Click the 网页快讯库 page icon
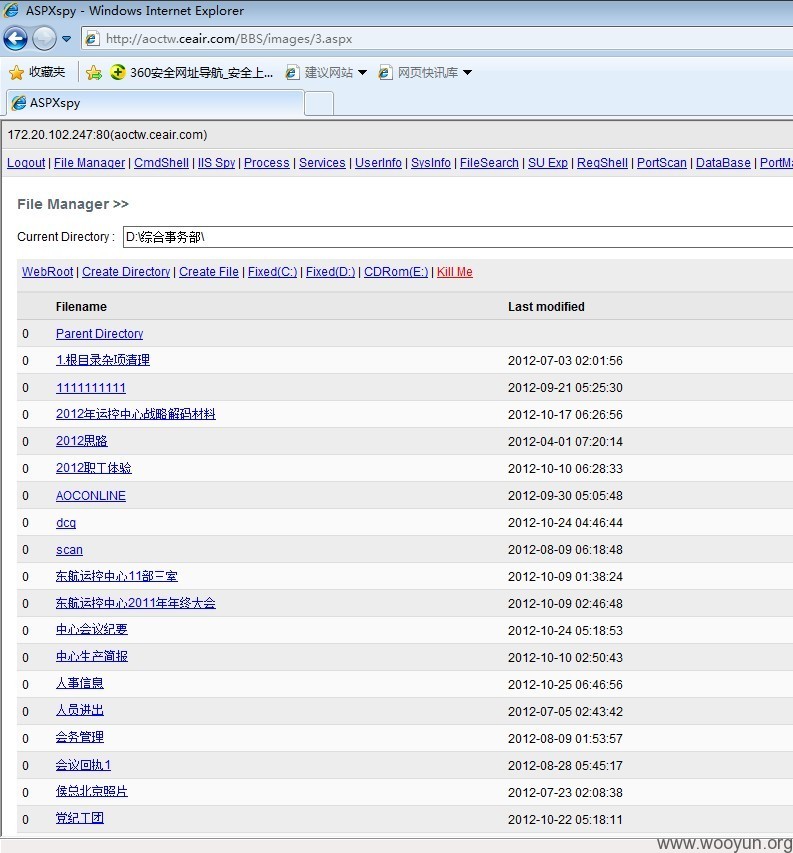 [x=385, y=72]
